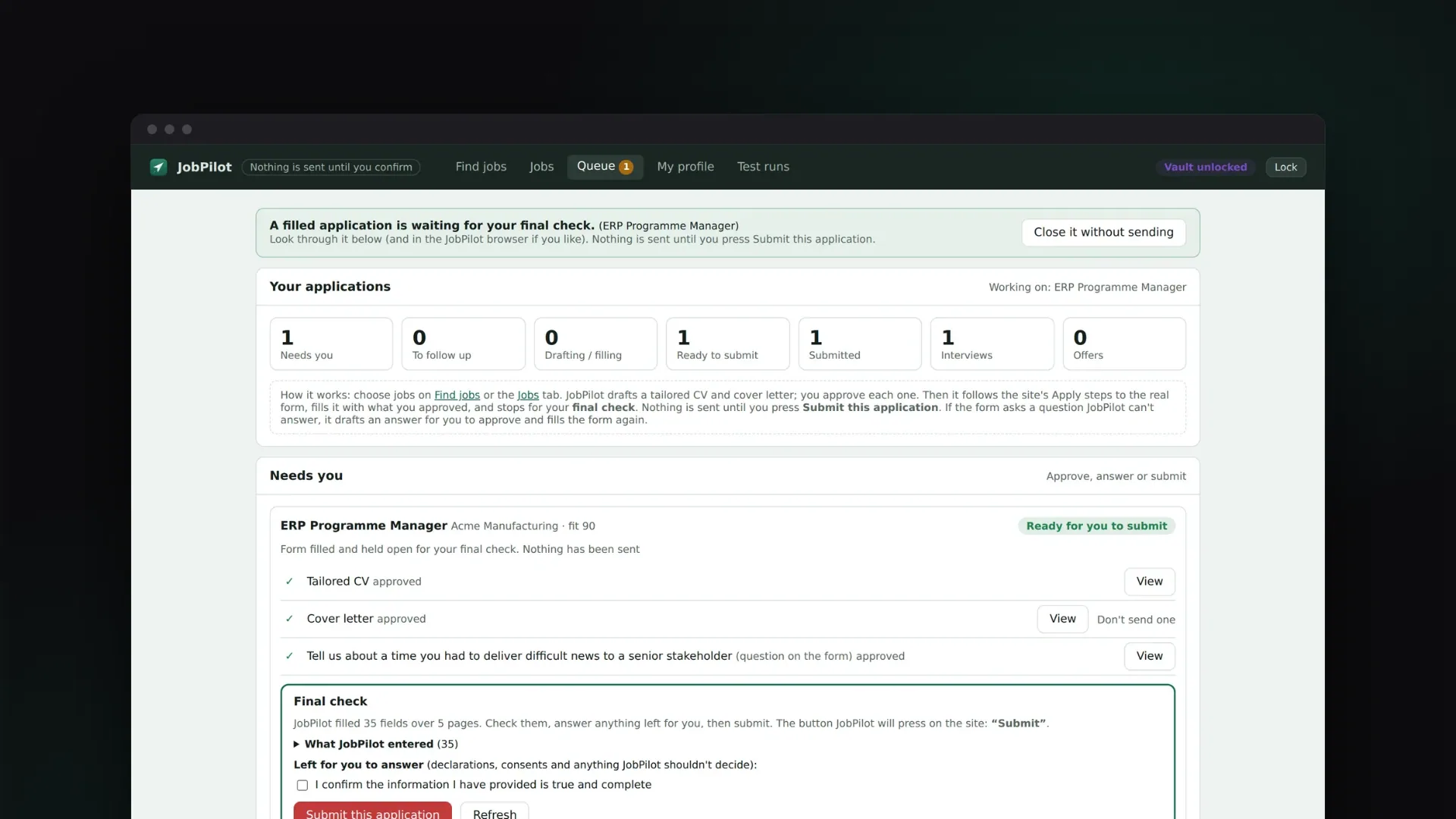Screen dimensions: 1456x819
Task: Open the Ready to submit card
Action: coord(727,344)
